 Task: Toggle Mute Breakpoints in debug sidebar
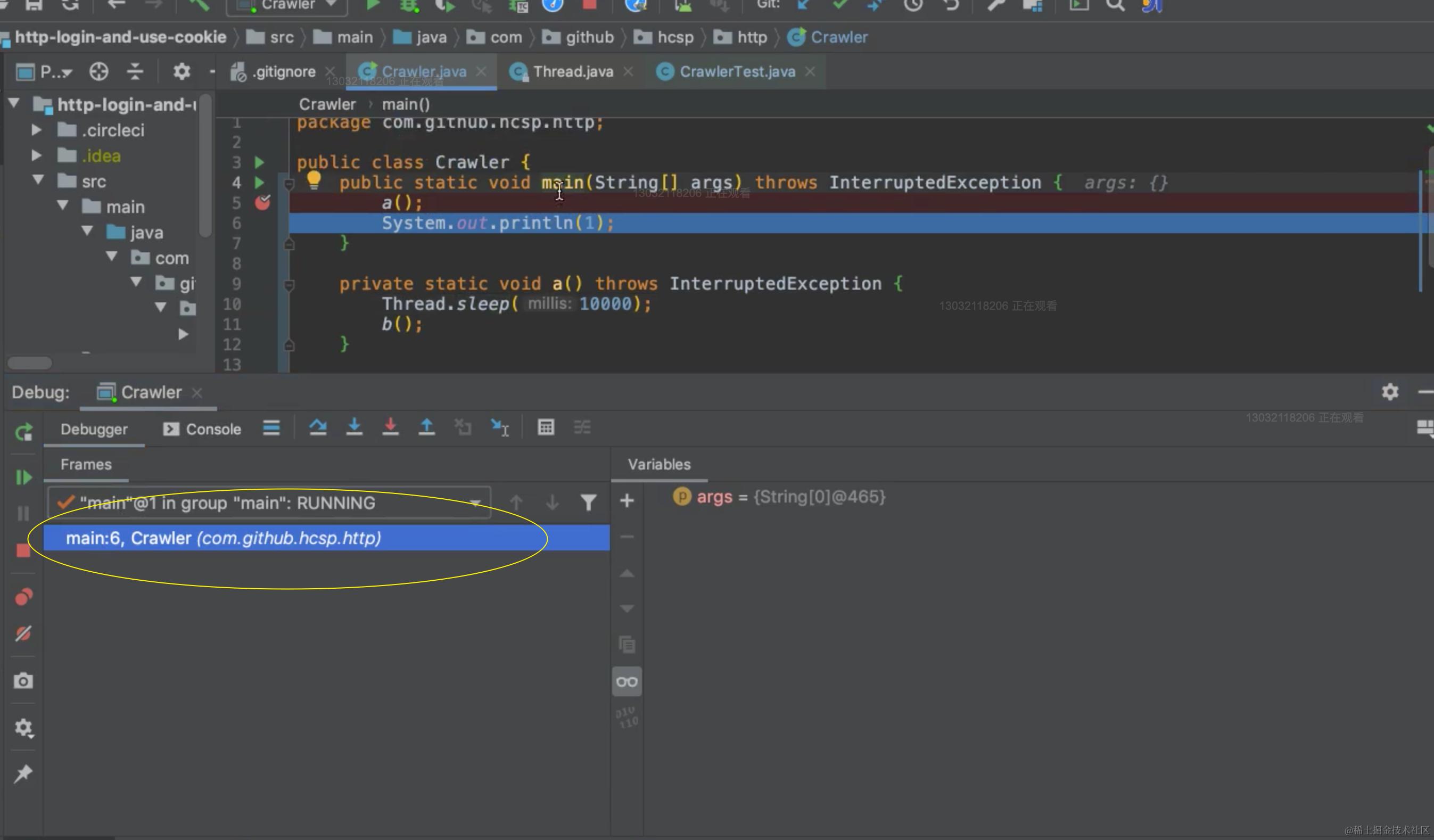point(23,633)
